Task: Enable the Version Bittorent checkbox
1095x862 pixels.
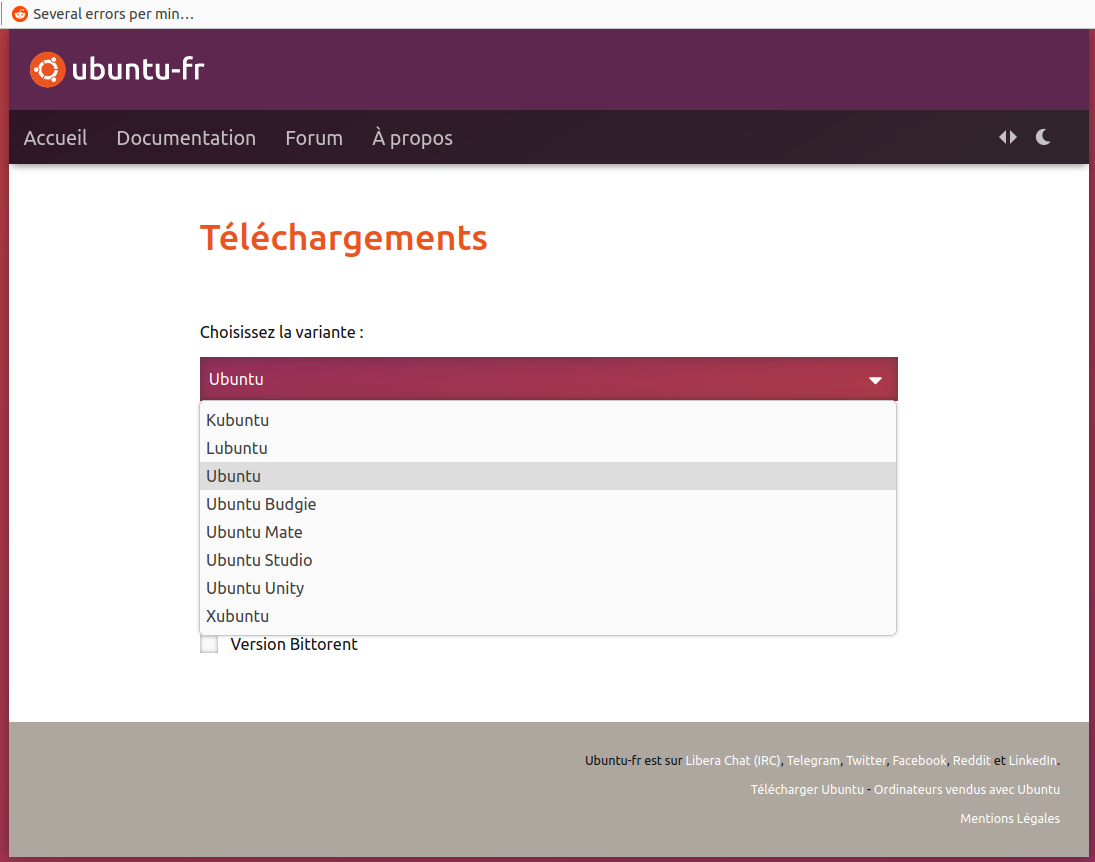Action: tap(209, 644)
